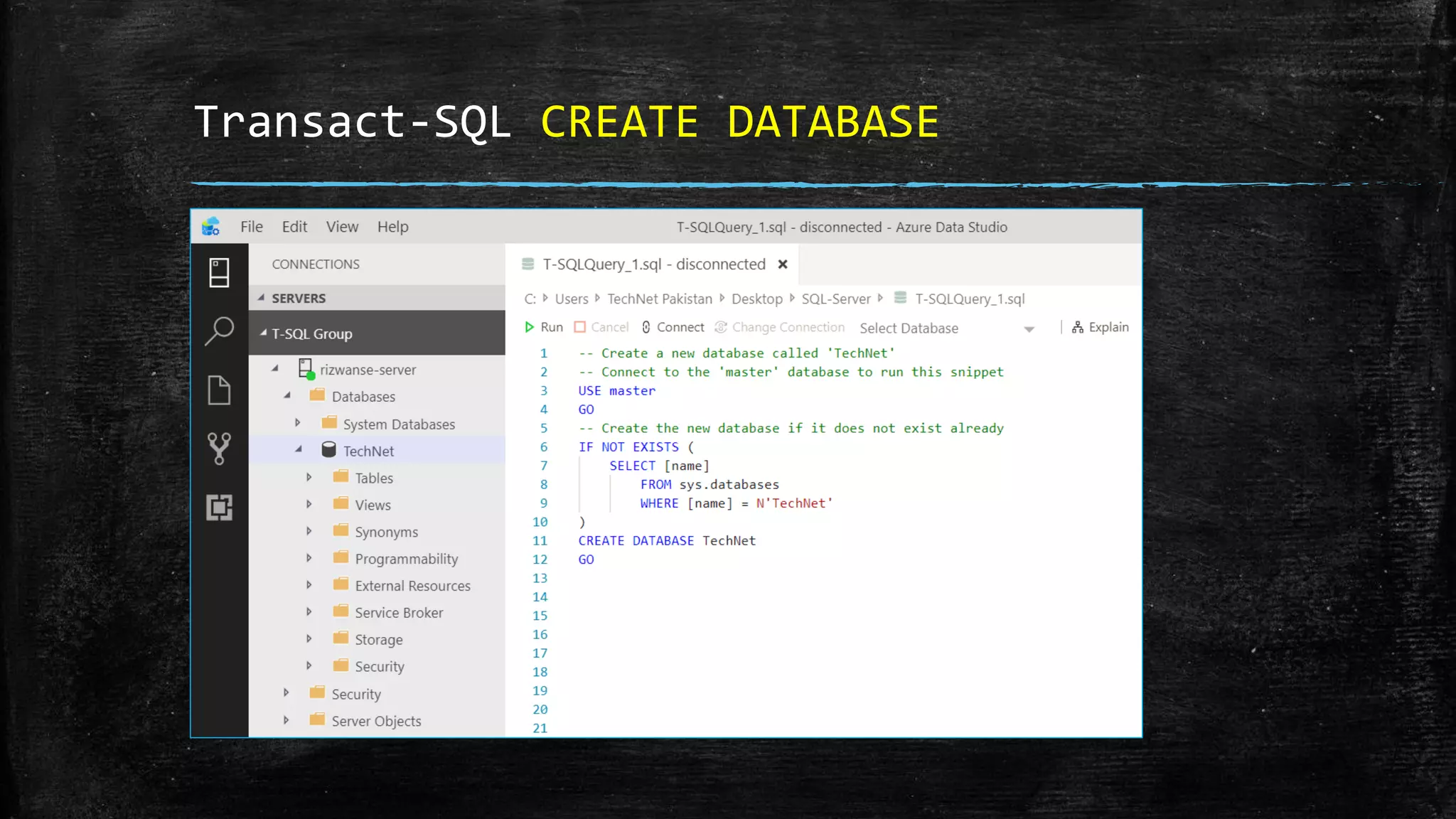Click line number 6 in gutter
1456x819 pixels.
click(544, 446)
